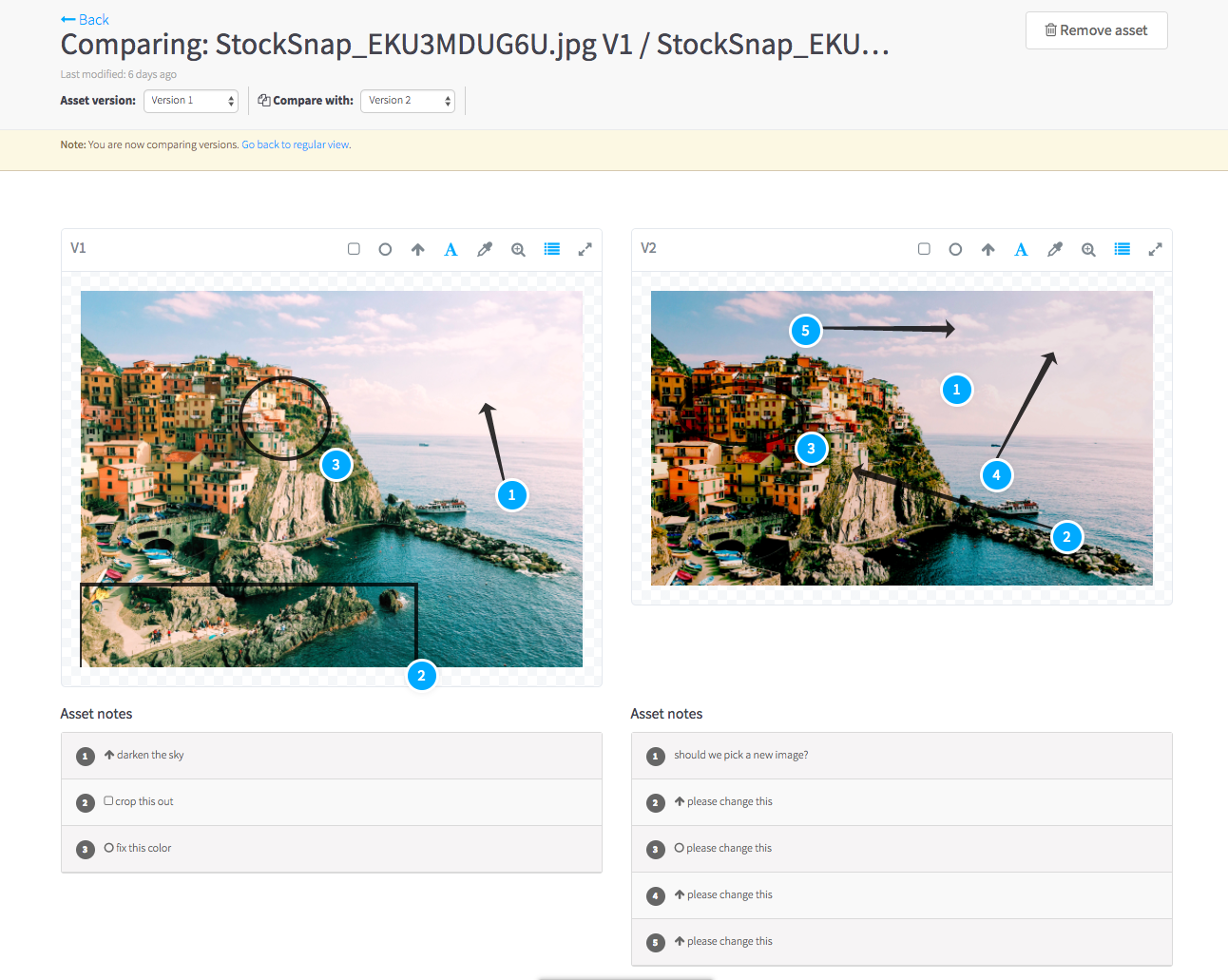Click annotation marker 3 on V2 image
Viewport: 1228px width, 980px height.
811,449
